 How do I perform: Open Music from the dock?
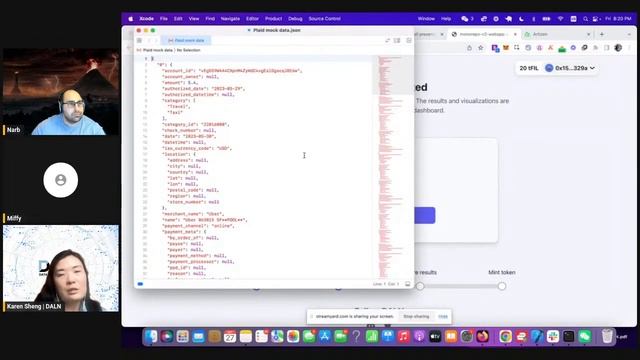click(403, 336)
